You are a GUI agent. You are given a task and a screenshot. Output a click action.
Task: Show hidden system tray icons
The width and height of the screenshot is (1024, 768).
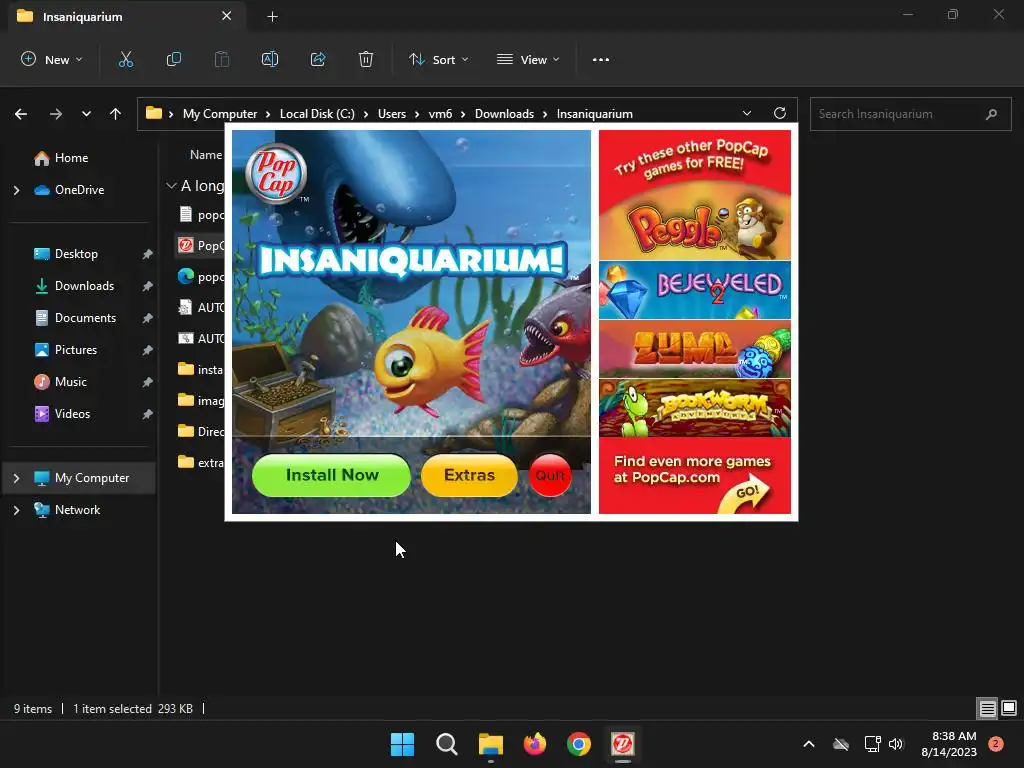808,744
